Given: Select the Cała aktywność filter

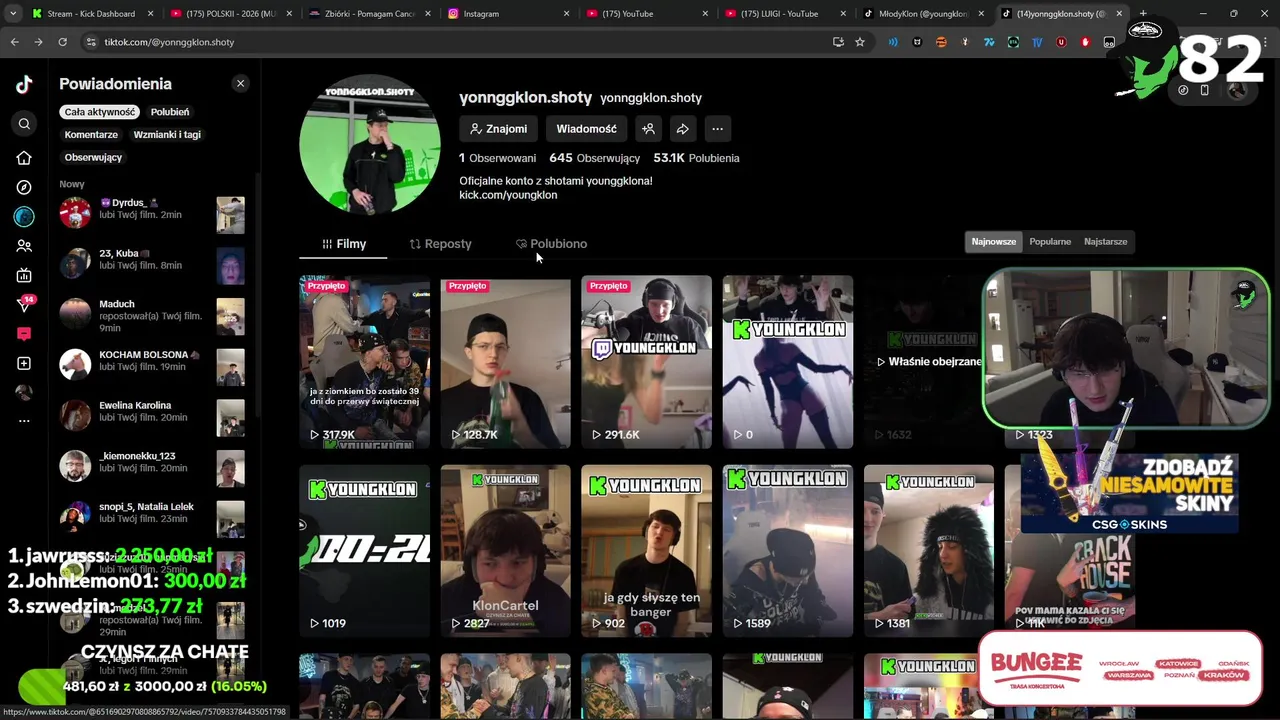Looking at the screenshot, I should (100, 112).
